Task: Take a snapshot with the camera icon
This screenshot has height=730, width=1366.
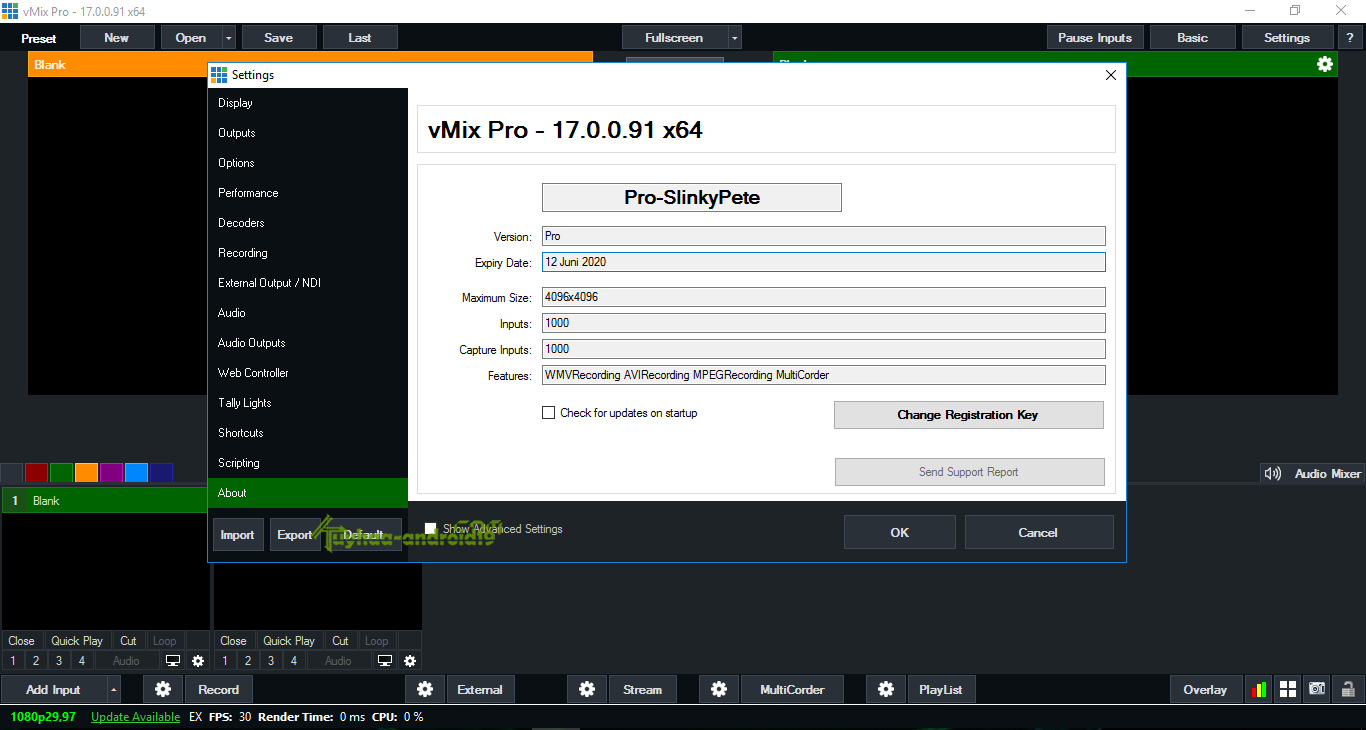Action: coord(1318,689)
